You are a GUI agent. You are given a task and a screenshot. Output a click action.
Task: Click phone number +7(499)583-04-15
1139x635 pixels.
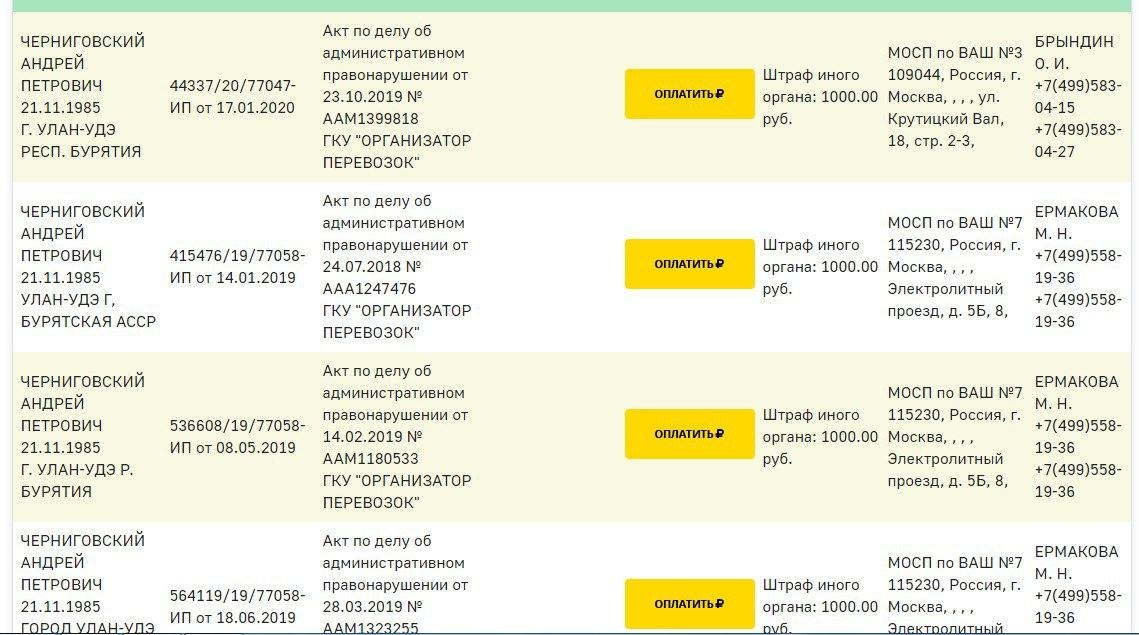[1078, 97]
